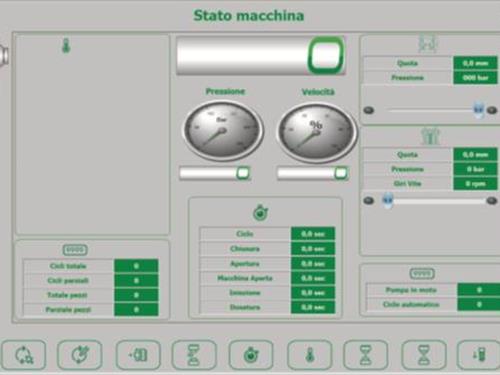Click right end dot of injection position slider

tap(491, 200)
